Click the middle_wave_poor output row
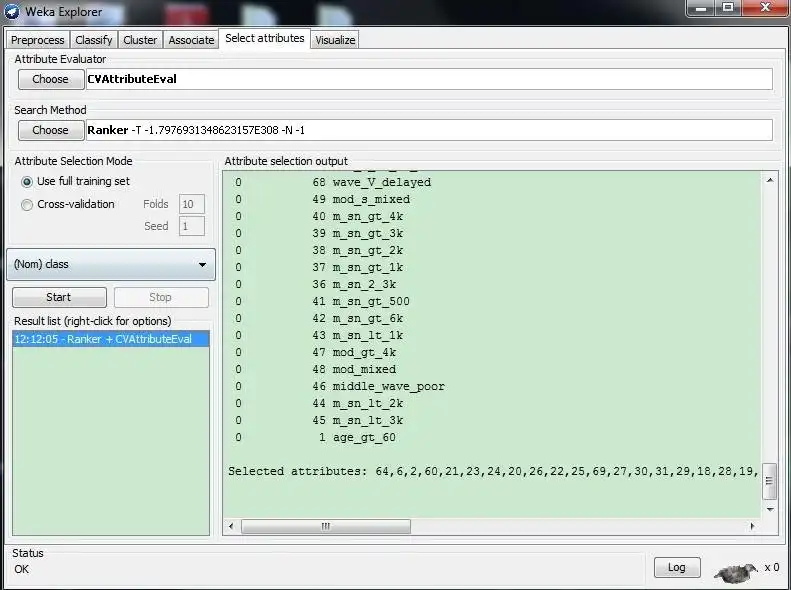This screenshot has height=590, width=791. 340,387
